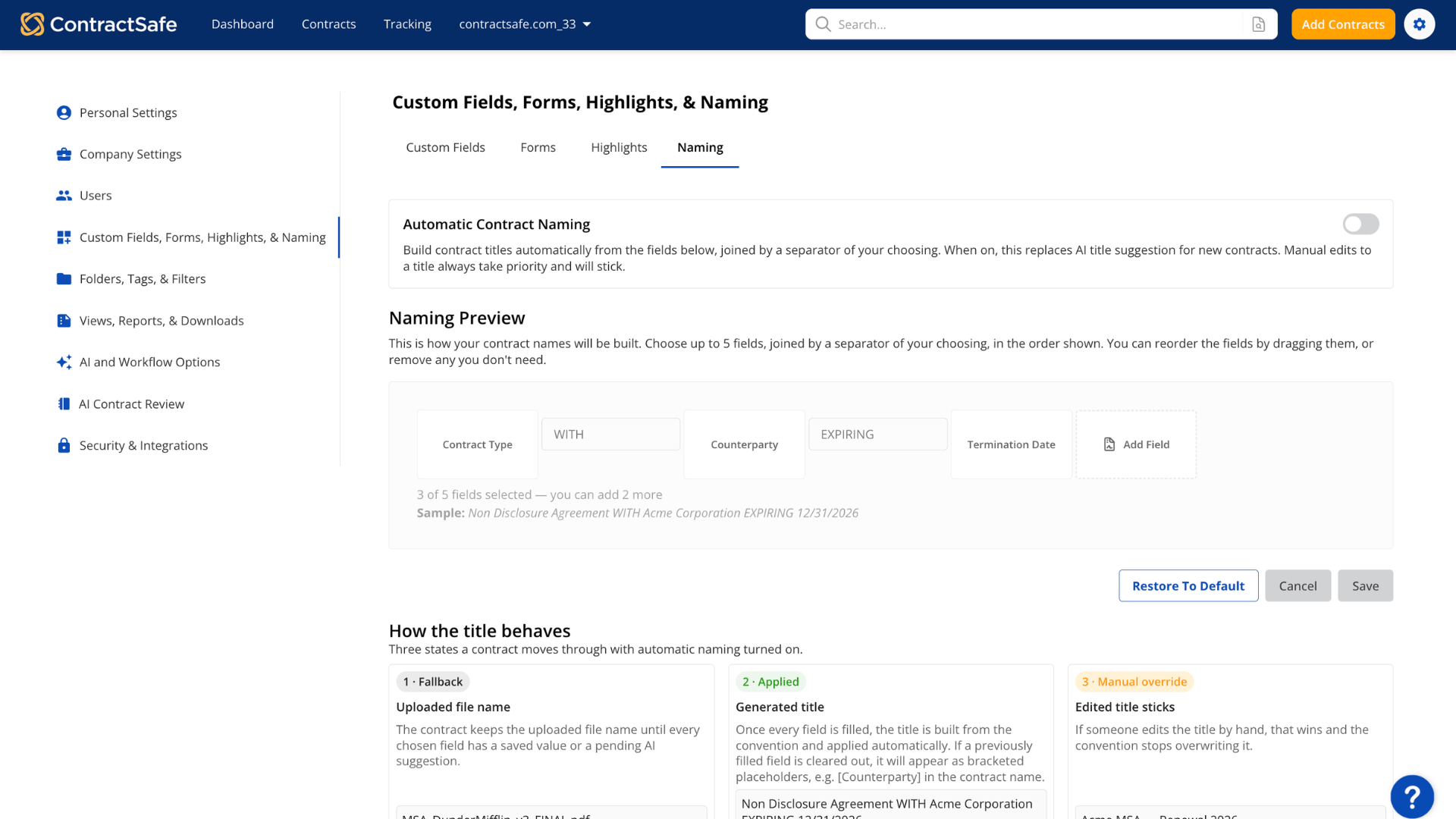The height and width of the screenshot is (819, 1456).
Task: Click the Custom Fields grid icon
Action: point(64,237)
